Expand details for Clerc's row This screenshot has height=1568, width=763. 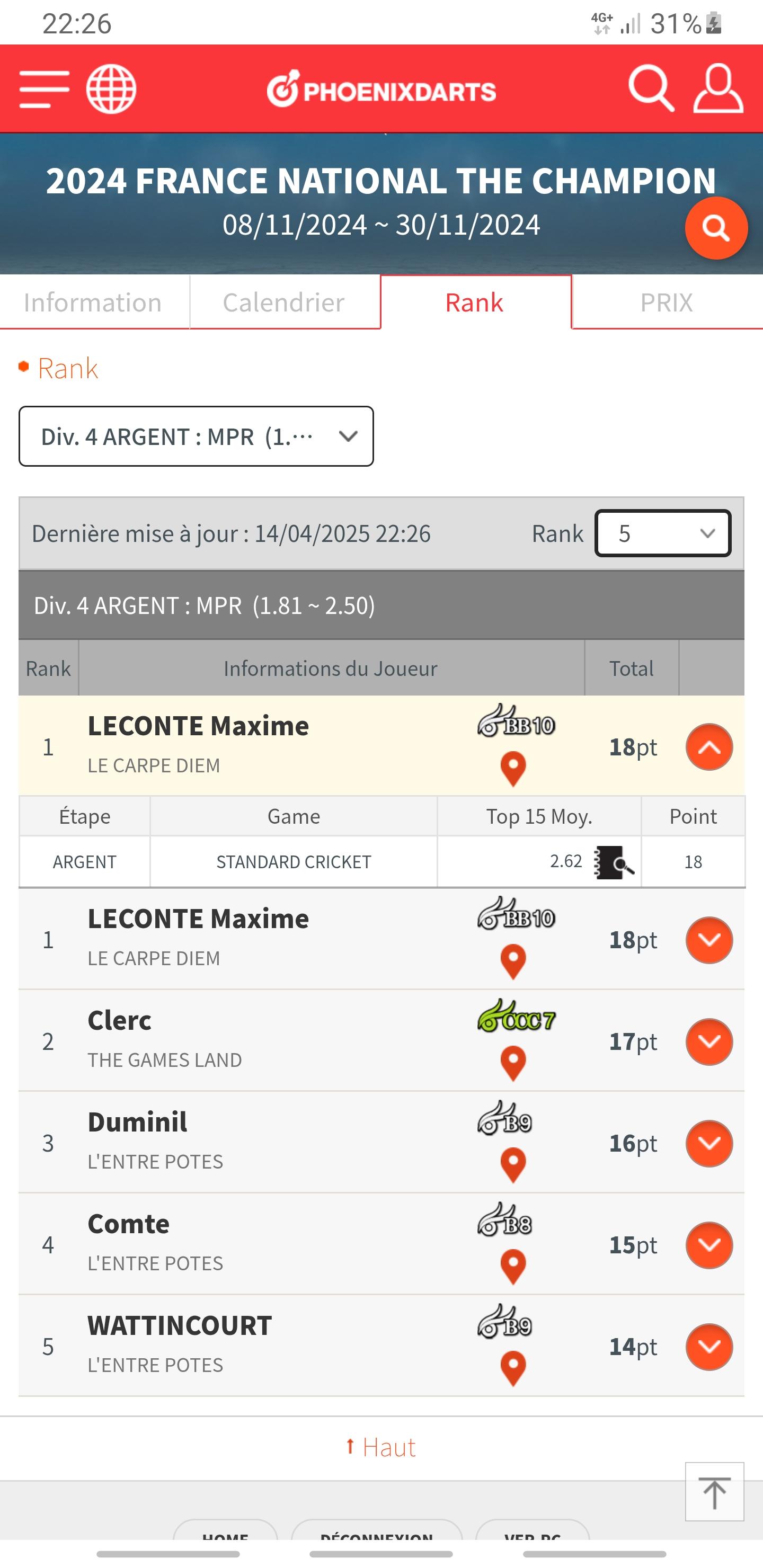(x=709, y=1041)
